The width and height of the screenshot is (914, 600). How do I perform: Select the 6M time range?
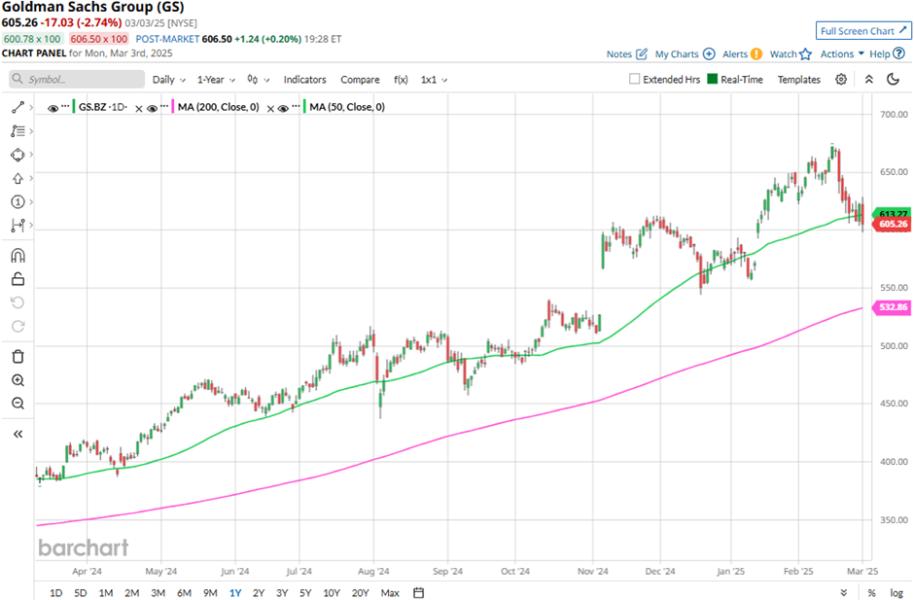click(184, 592)
